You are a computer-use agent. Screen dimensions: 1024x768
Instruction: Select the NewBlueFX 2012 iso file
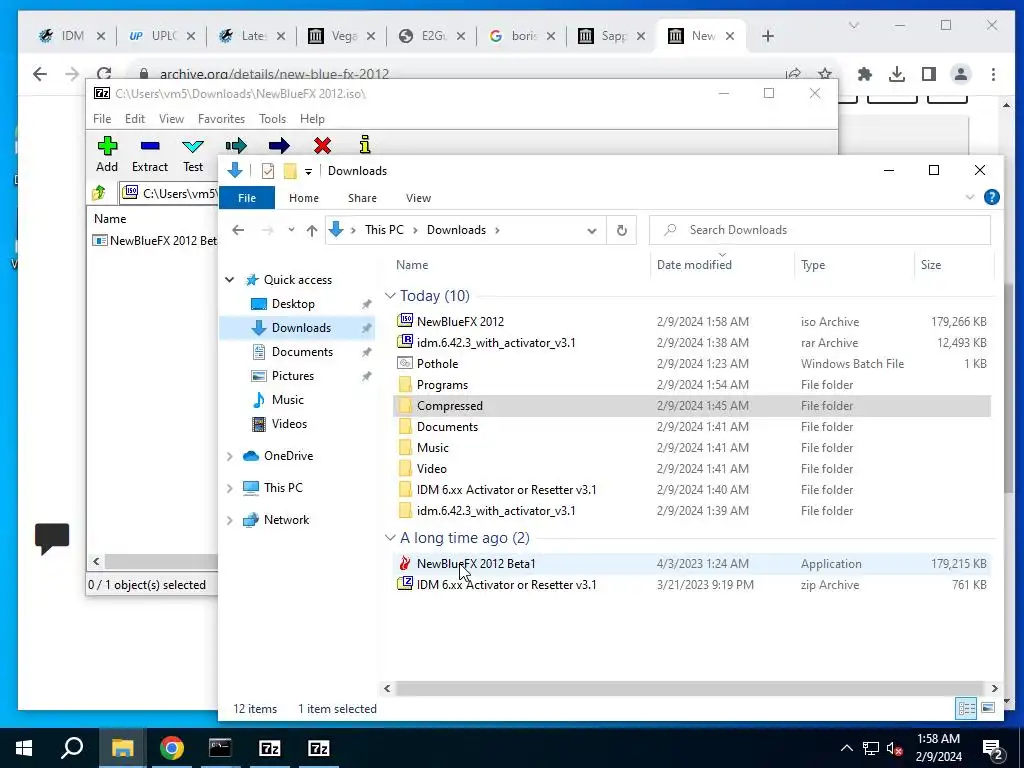692,321
